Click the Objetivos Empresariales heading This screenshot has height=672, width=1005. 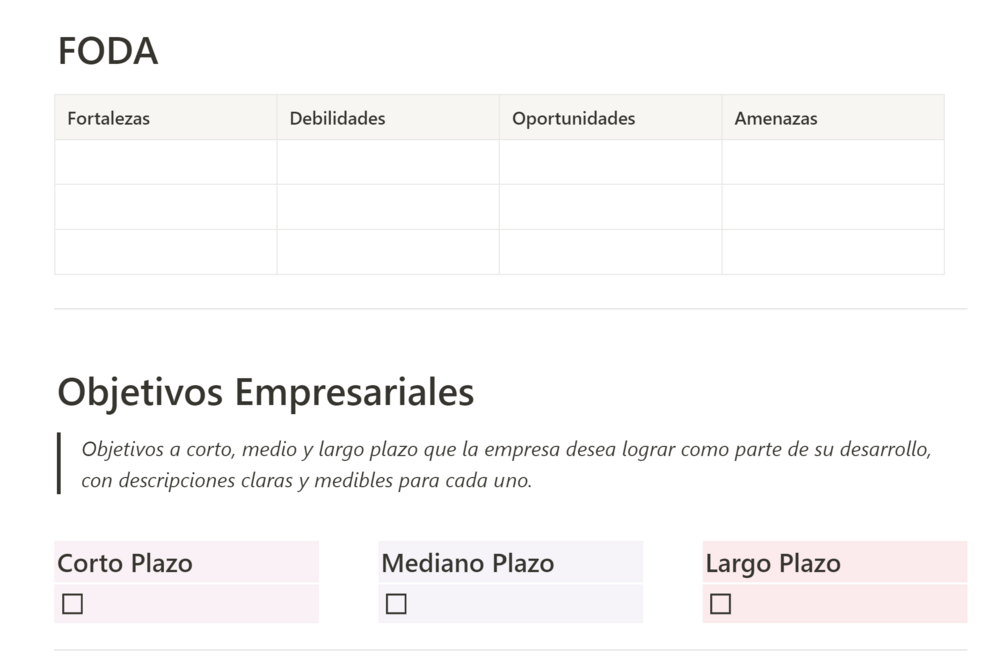pyautogui.click(x=266, y=392)
